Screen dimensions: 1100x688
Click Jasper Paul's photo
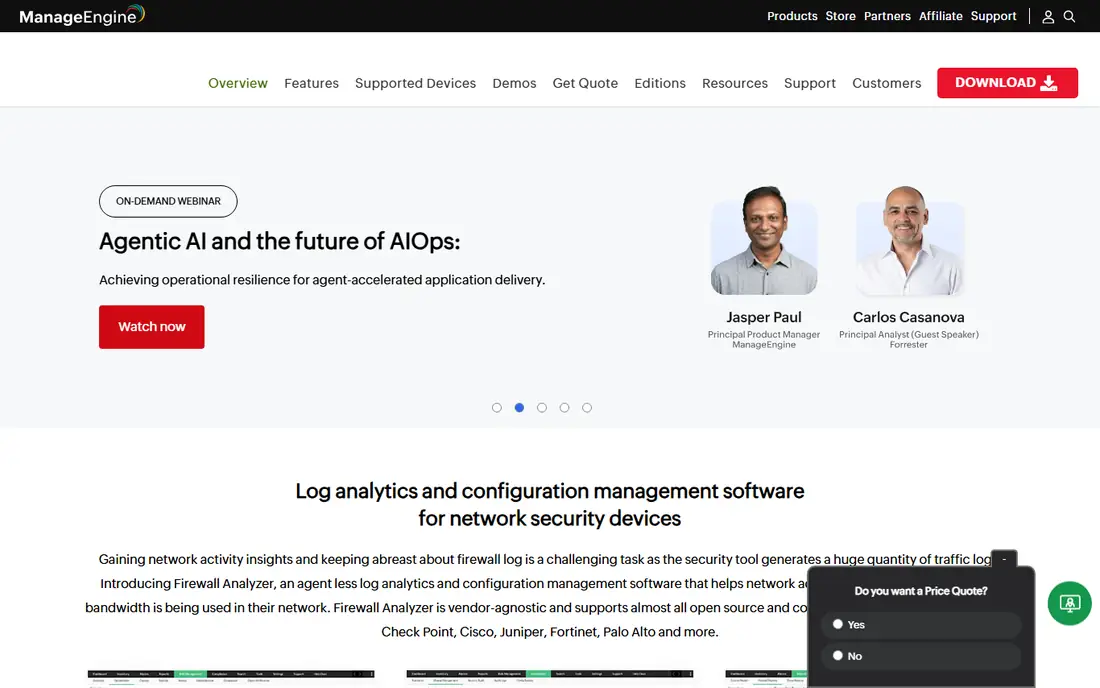pyautogui.click(x=764, y=240)
